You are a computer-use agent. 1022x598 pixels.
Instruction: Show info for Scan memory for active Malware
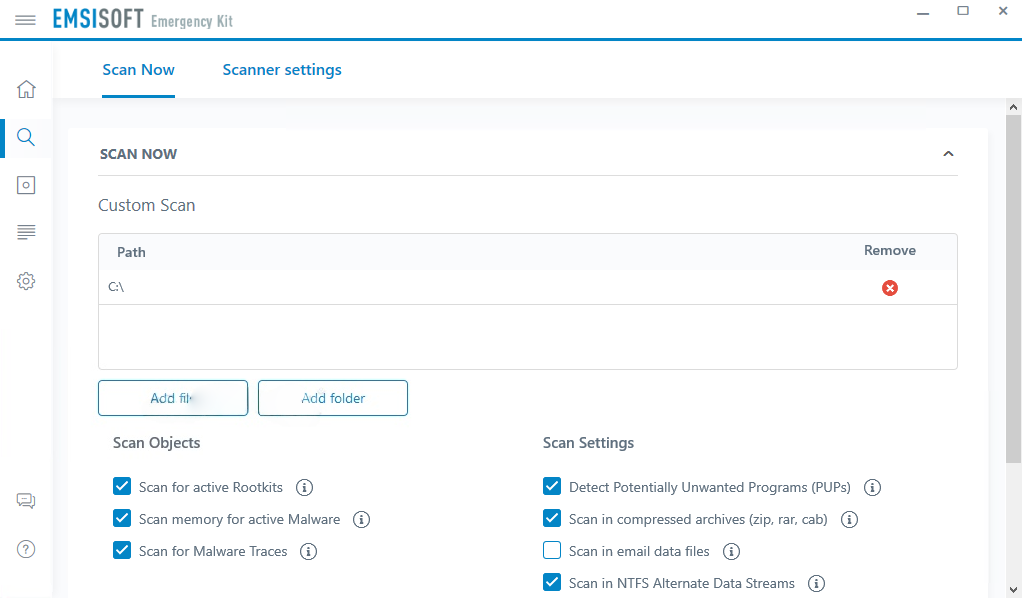coord(361,519)
